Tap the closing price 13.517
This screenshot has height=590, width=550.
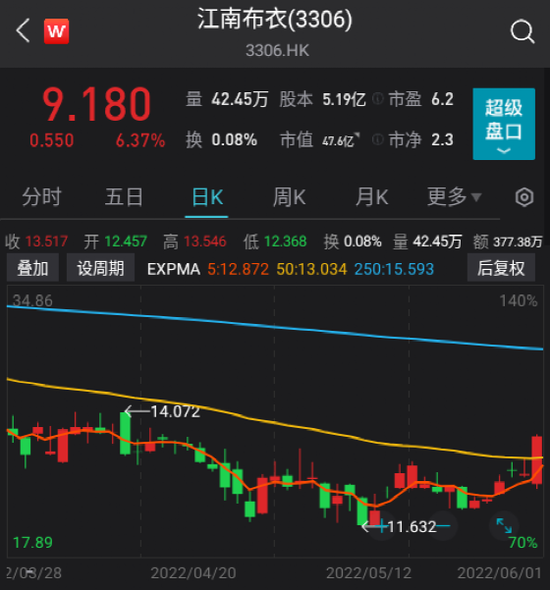(47, 242)
